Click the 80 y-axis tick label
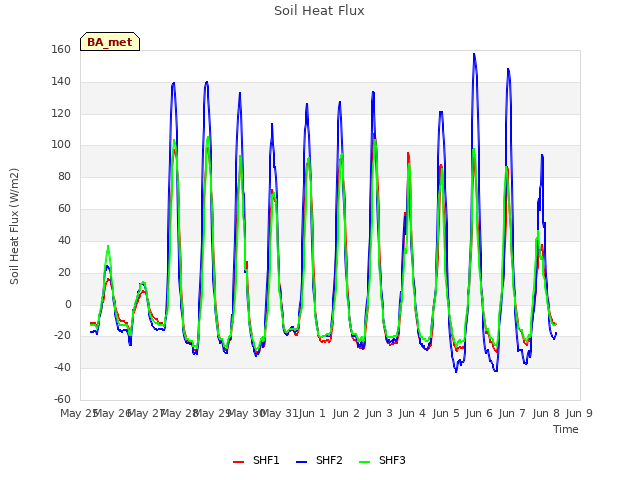This screenshot has width=640, height=480. (x=64, y=176)
